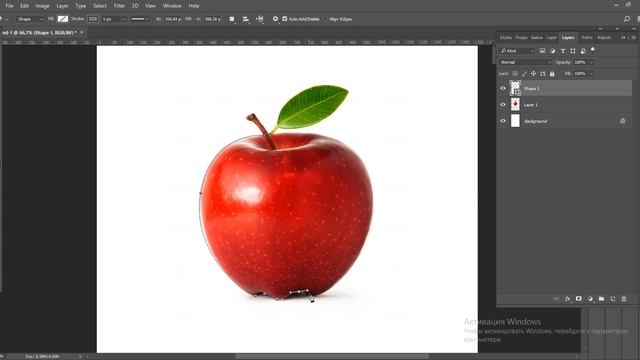The image size is (640, 360).
Task: Open the stroke line type dropdown
Action: (140, 19)
